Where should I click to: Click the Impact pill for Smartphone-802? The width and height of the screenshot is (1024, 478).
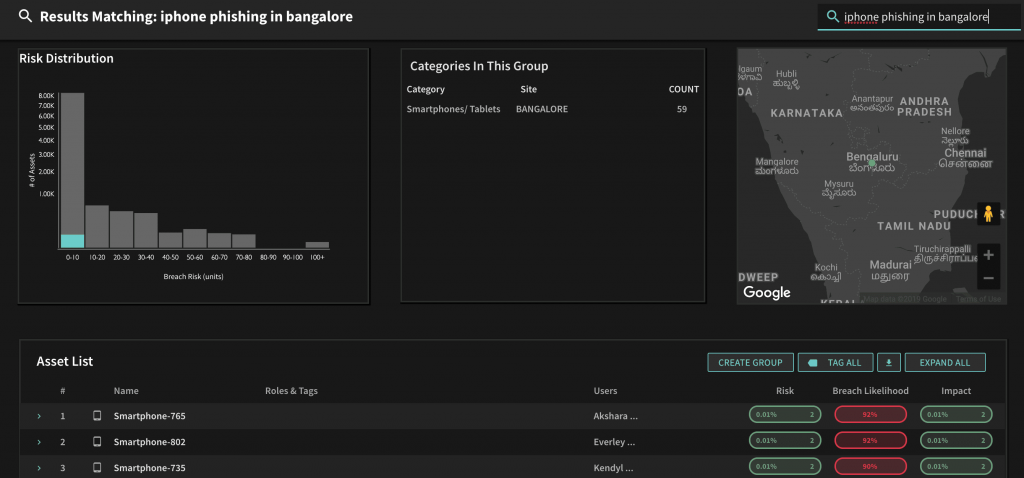[956, 441]
